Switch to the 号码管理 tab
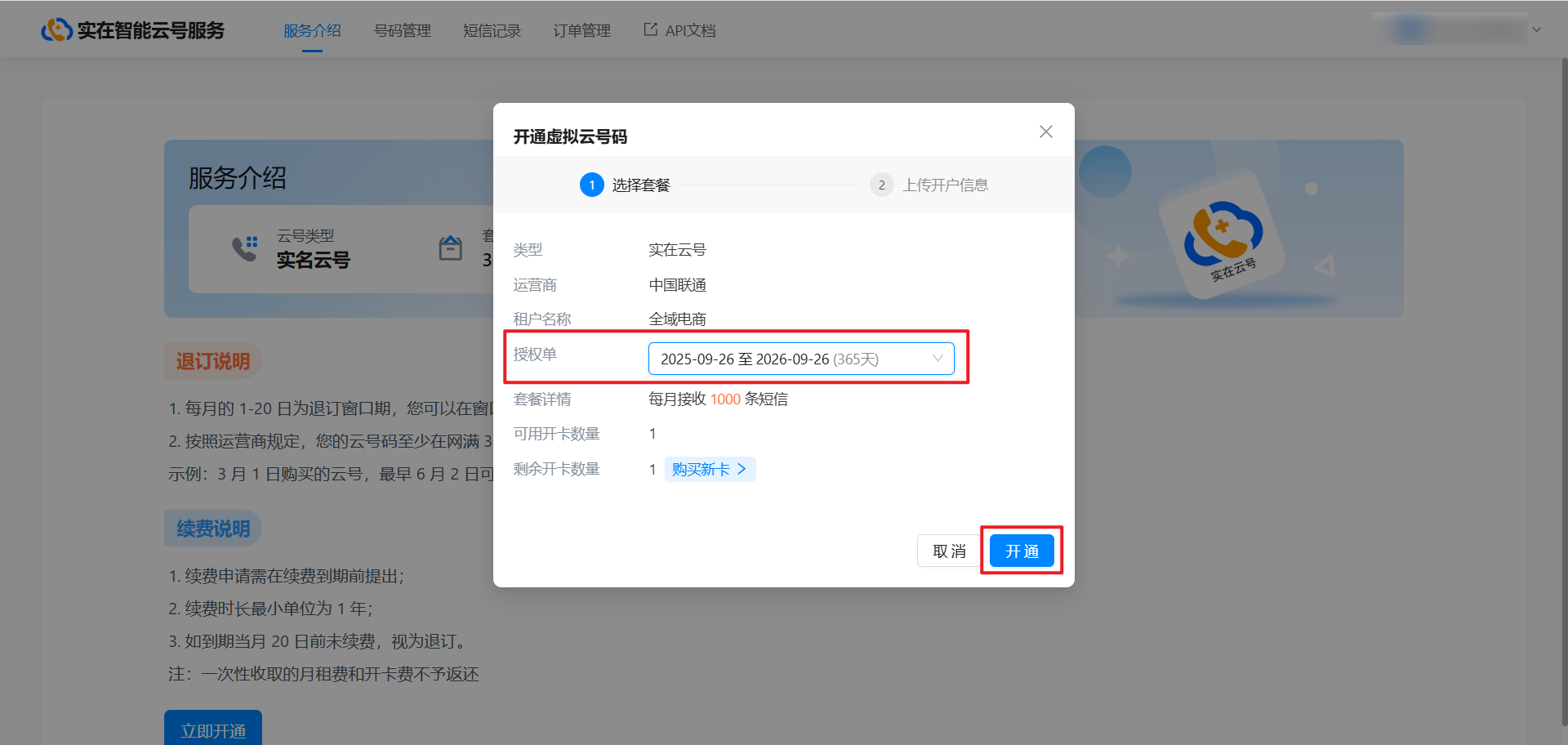The image size is (1568, 745). click(x=402, y=31)
